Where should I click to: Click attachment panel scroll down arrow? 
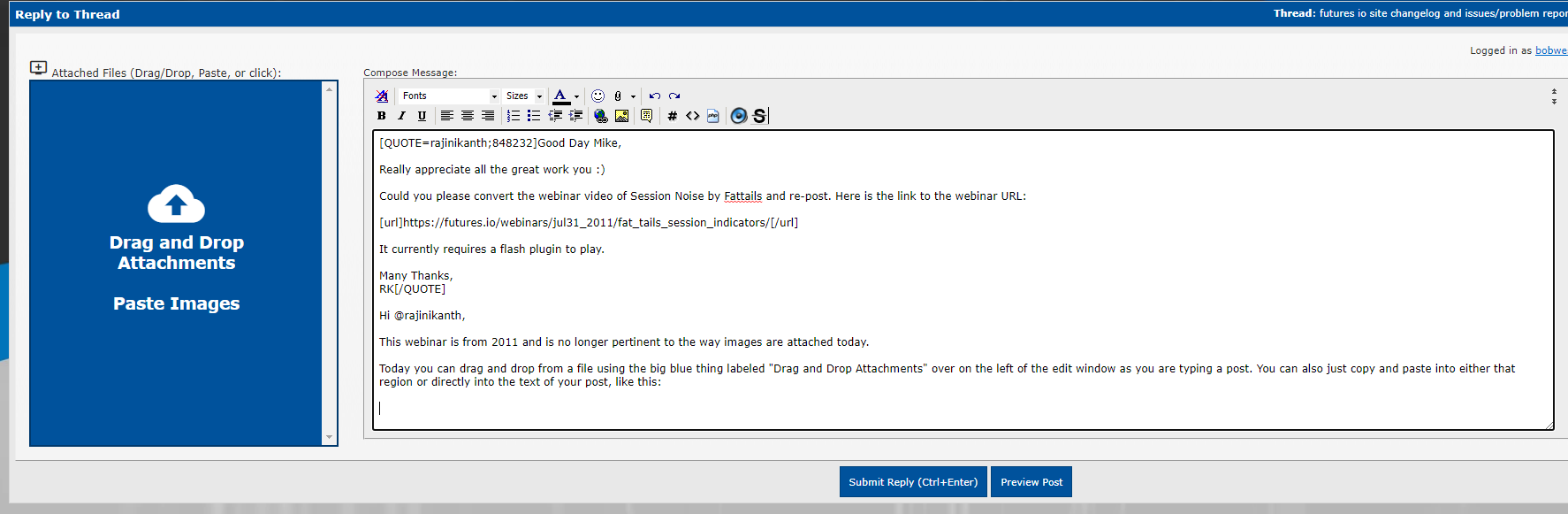click(x=329, y=437)
